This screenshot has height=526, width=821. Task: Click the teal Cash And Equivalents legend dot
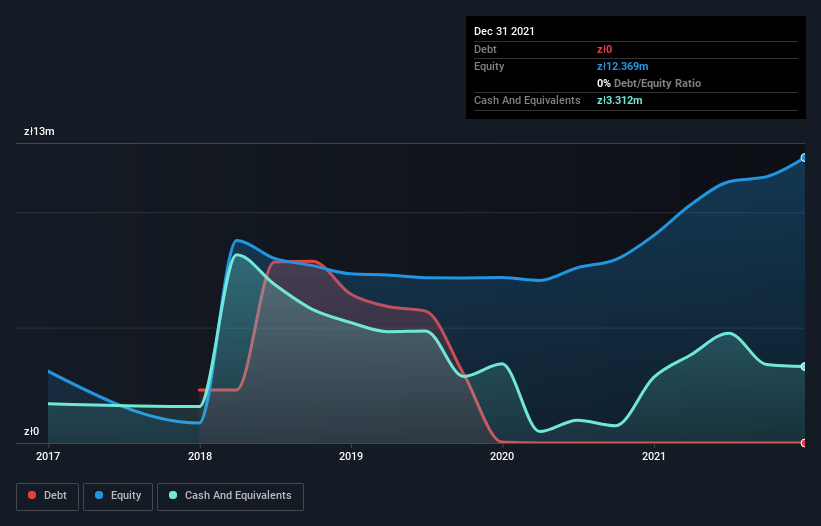click(x=173, y=495)
